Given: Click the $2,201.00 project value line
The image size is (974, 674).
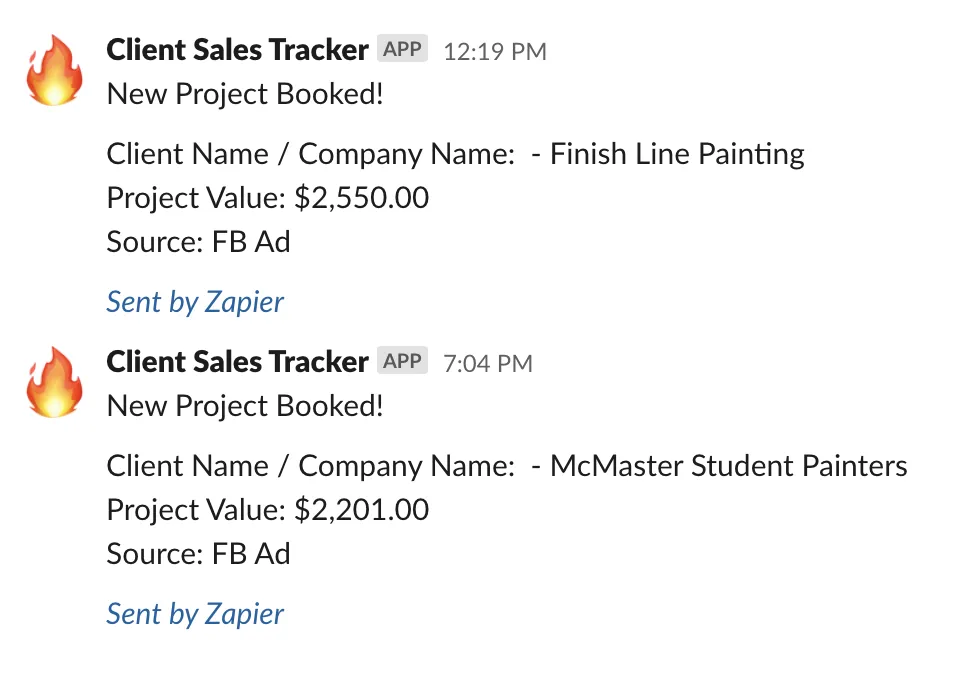Looking at the screenshot, I should tap(268, 510).
